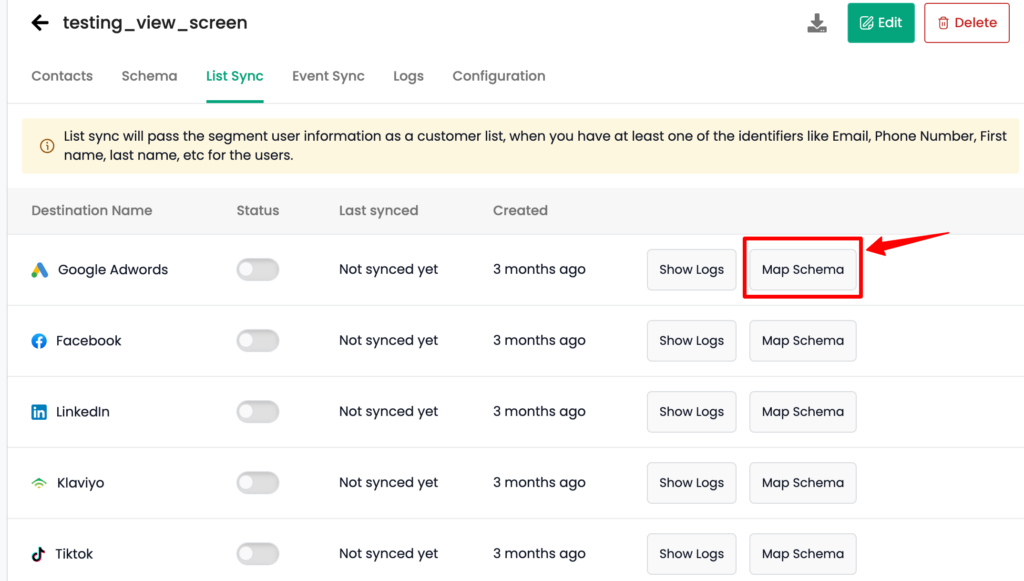Image resolution: width=1024 pixels, height=581 pixels.
Task: Click the download icon near Edit
Action: tap(816, 23)
